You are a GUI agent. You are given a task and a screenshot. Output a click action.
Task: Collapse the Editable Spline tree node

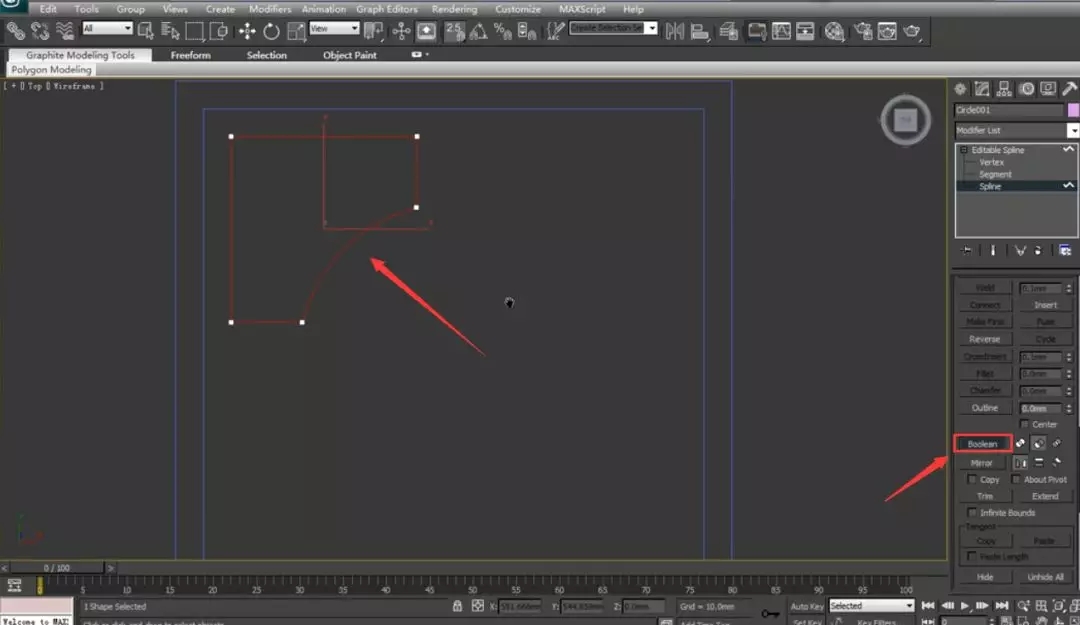coord(964,150)
